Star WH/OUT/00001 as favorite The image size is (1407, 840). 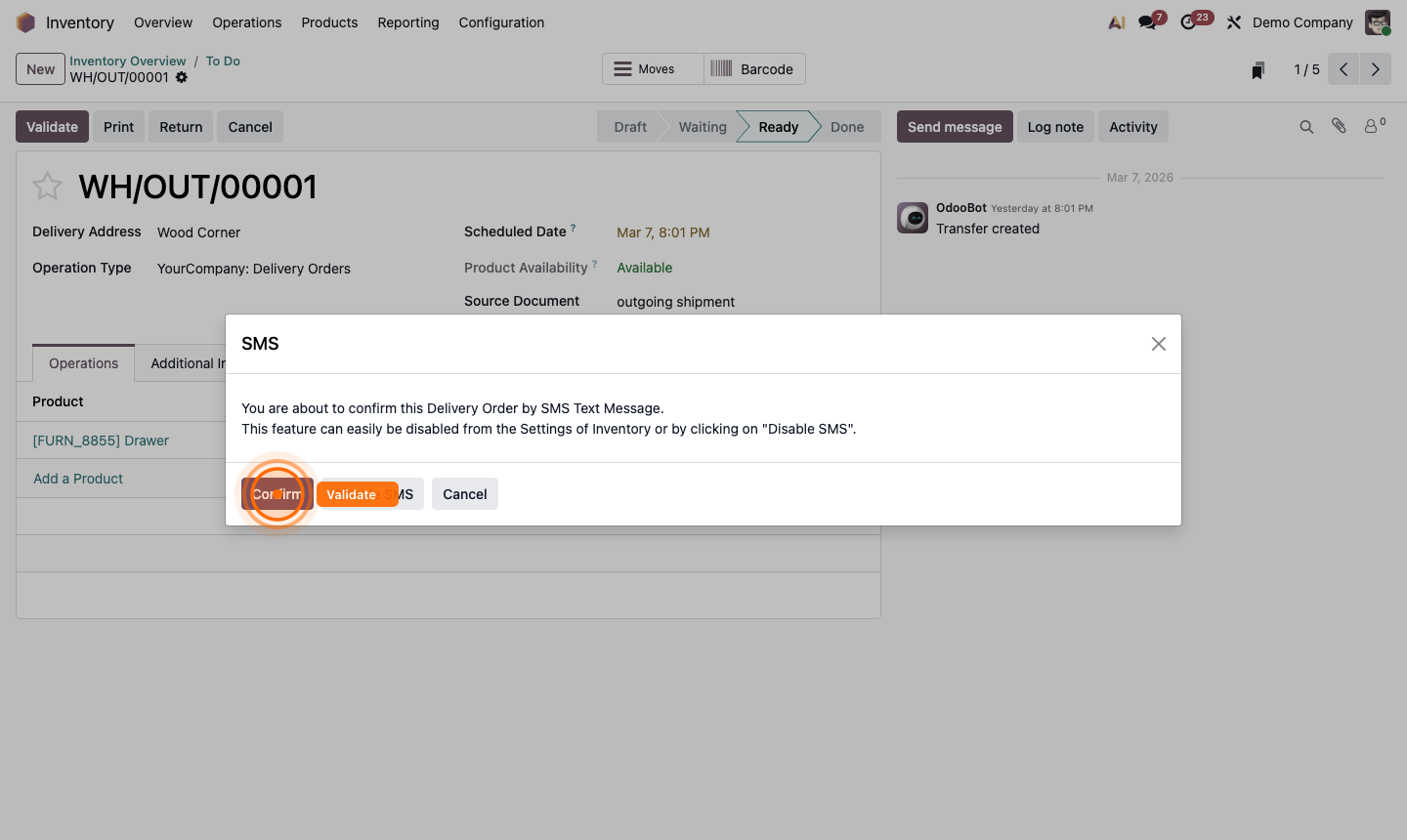click(x=47, y=186)
